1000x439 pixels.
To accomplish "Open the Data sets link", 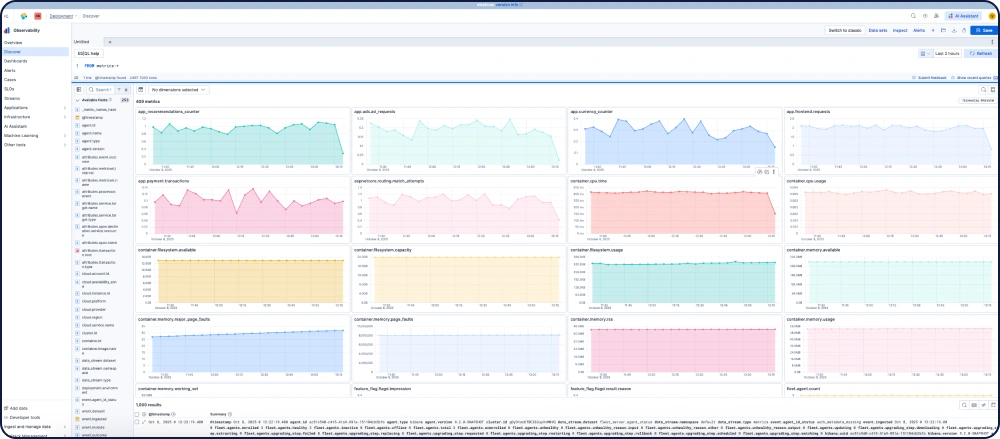I will 878,31.
